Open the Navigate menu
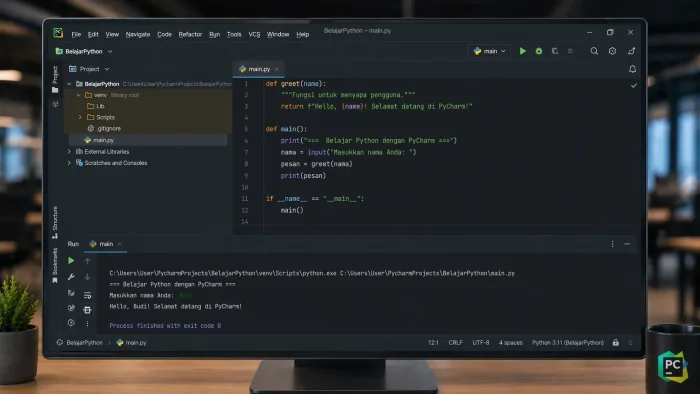This screenshot has width=700, height=394. tap(138, 34)
